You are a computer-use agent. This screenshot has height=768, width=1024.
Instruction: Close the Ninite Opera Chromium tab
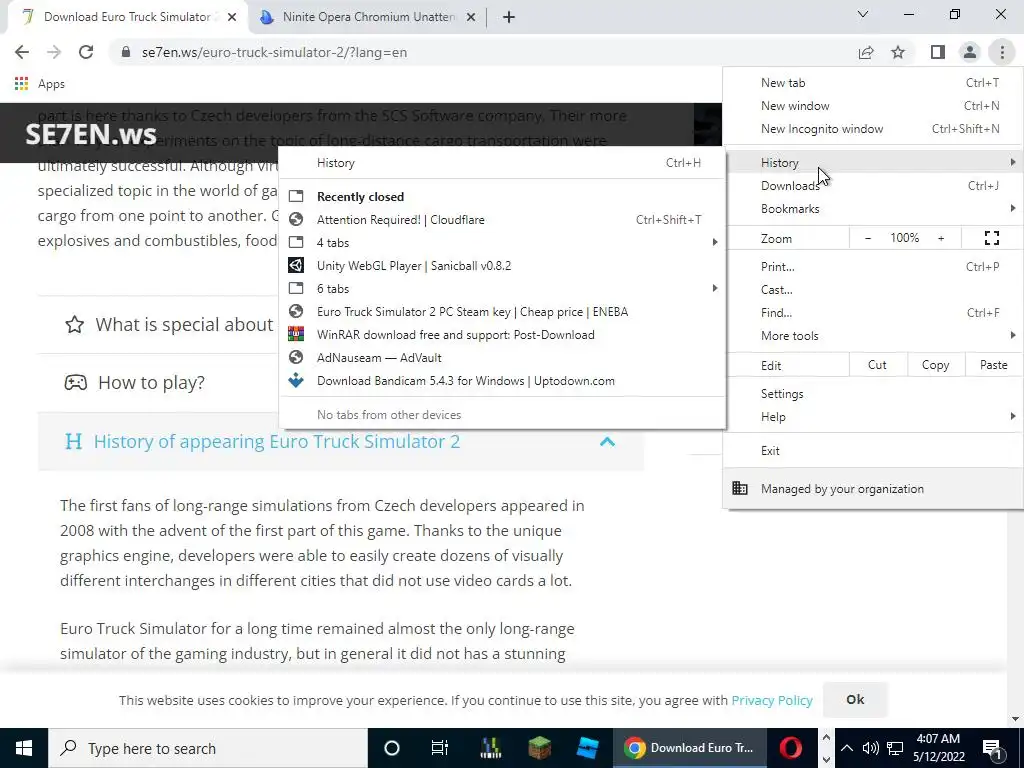pyautogui.click(x=471, y=17)
